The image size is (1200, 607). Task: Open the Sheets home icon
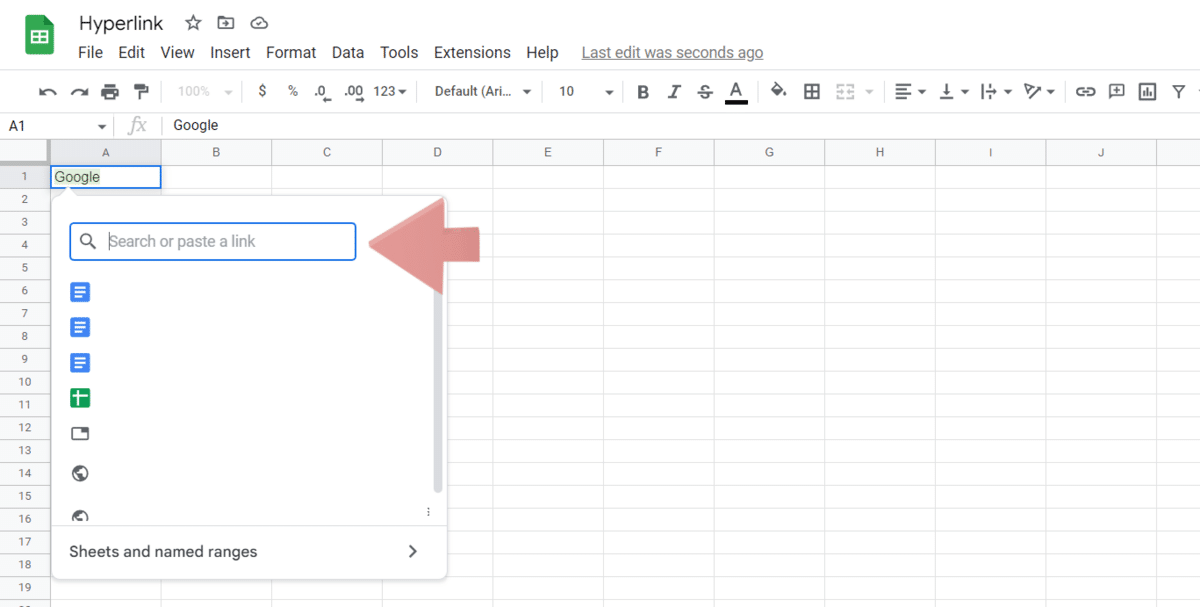coord(39,34)
